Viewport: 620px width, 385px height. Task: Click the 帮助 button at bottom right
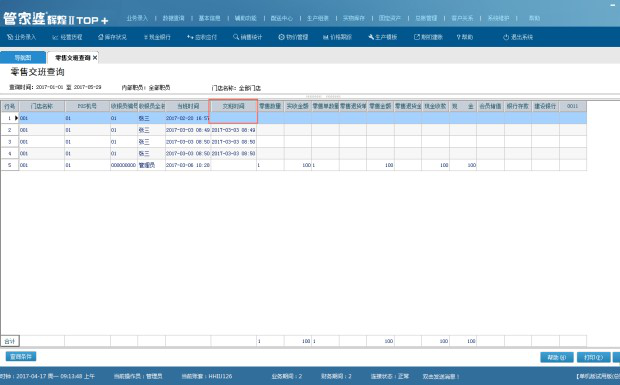click(557, 357)
